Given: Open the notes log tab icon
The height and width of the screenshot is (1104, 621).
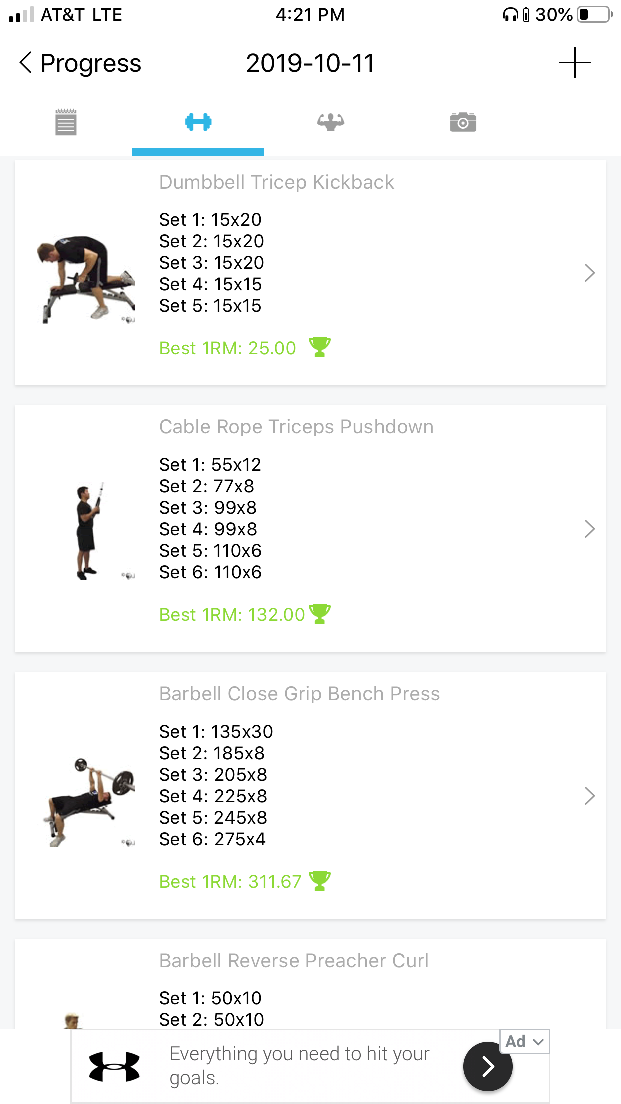Looking at the screenshot, I should point(66,123).
